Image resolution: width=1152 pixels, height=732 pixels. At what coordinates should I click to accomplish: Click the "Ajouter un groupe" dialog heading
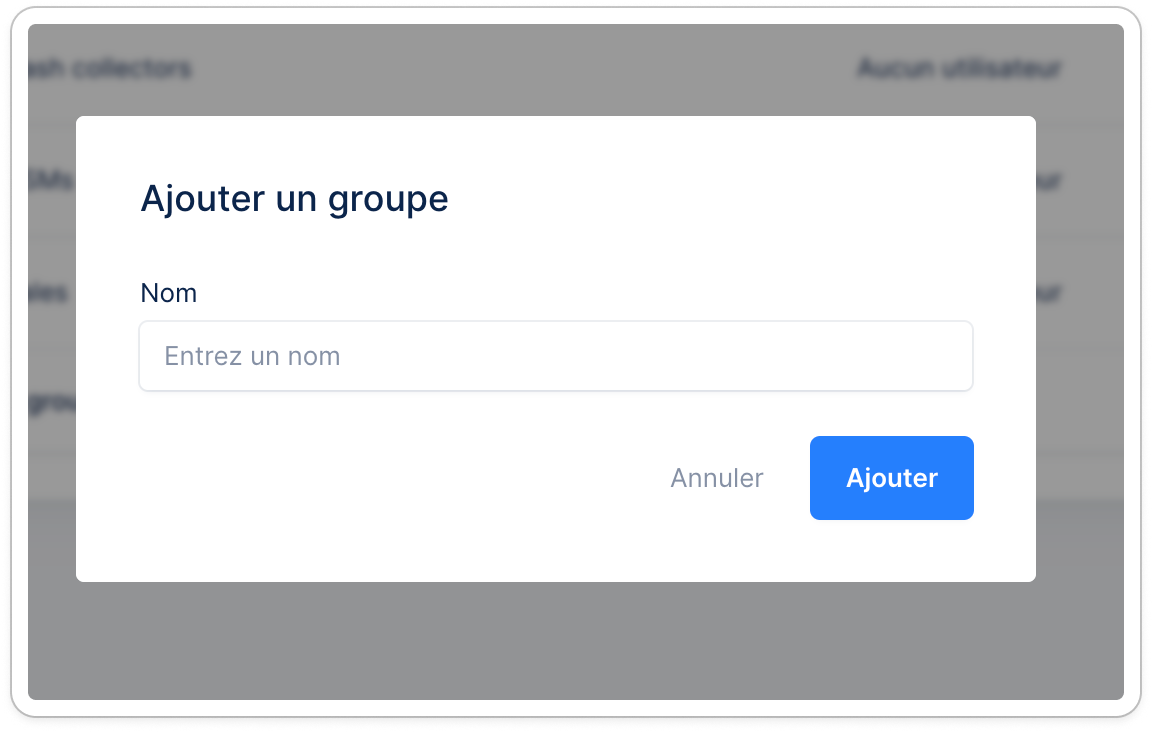(294, 198)
